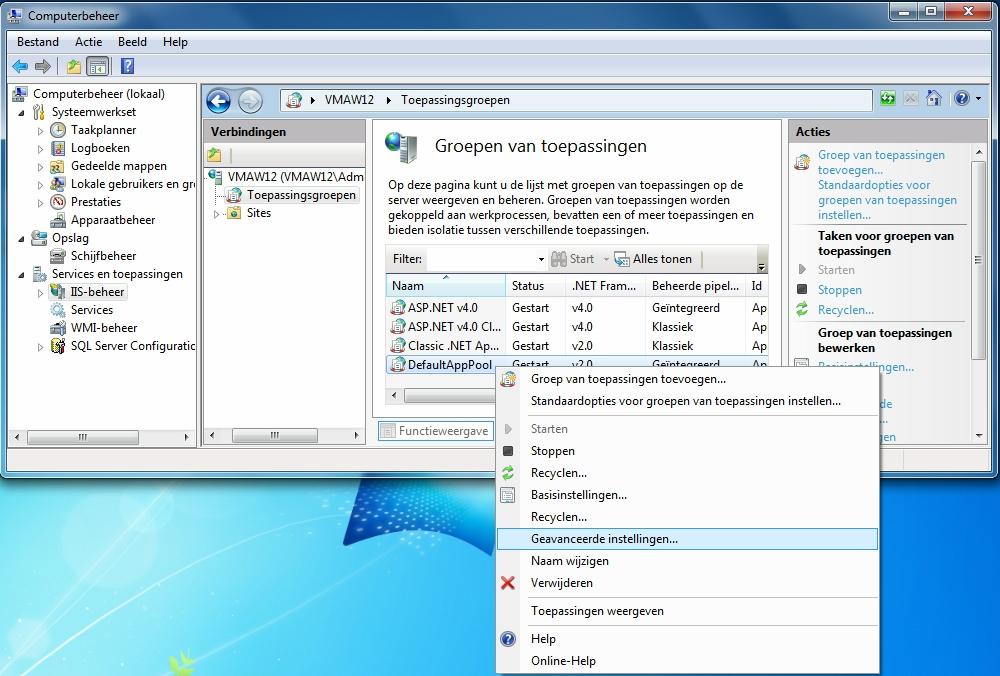1000x676 pixels.
Task: Click the IIS round back navigation button
Action: coord(218,101)
